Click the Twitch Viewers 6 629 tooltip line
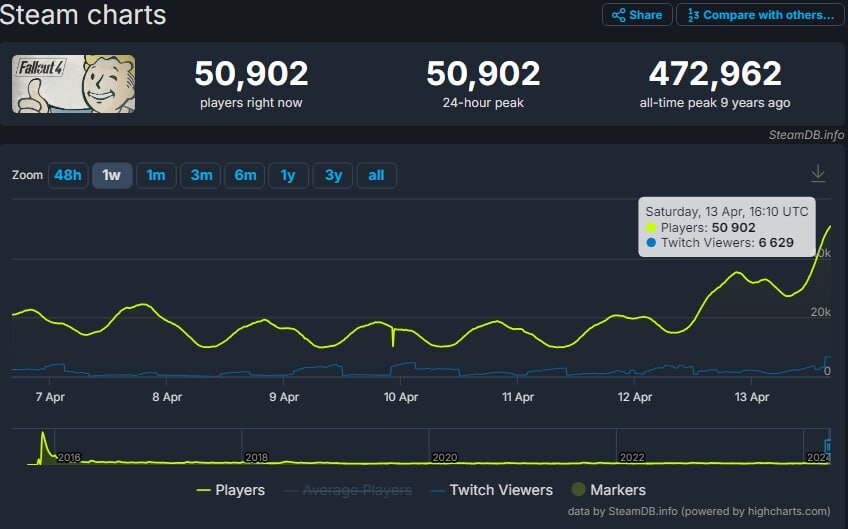Viewport: 848px width, 529px height. (720, 242)
